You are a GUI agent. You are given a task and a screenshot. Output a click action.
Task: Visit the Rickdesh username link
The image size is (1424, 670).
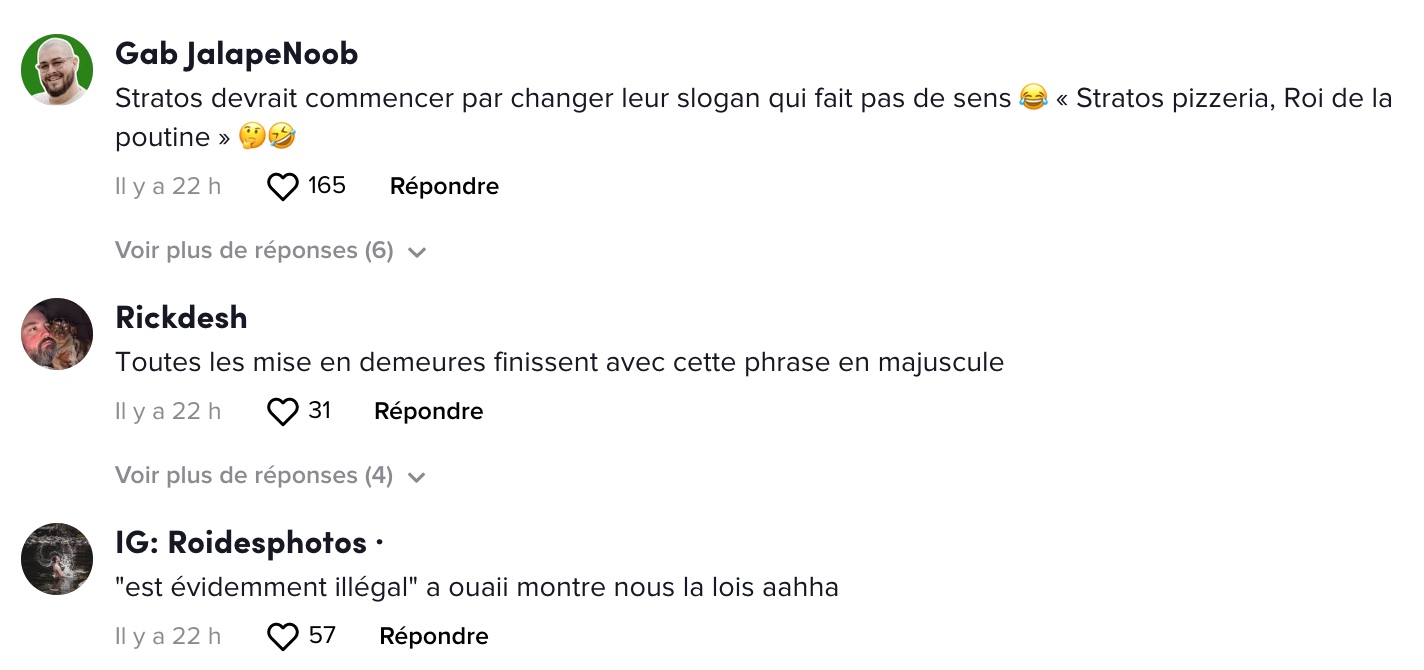(181, 318)
